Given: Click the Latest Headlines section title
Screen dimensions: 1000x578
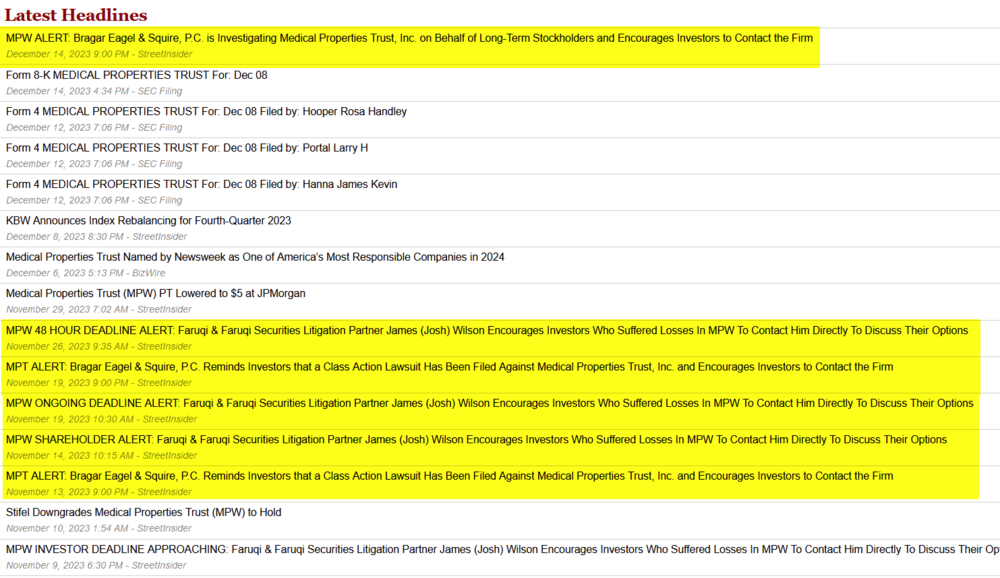Looking at the screenshot, I should coord(76,15).
